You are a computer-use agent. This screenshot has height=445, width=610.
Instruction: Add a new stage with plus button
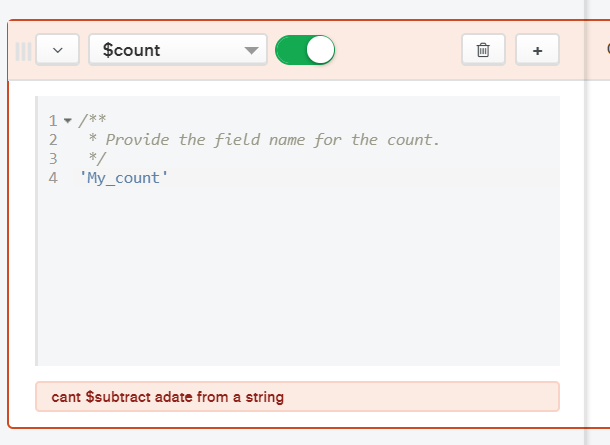tap(537, 50)
